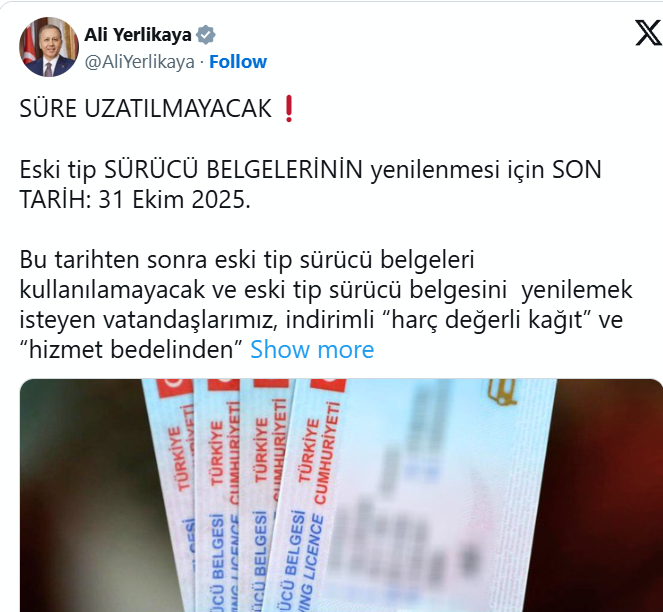Open the X logo icon

pyautogui.click(x=648, y=33)
